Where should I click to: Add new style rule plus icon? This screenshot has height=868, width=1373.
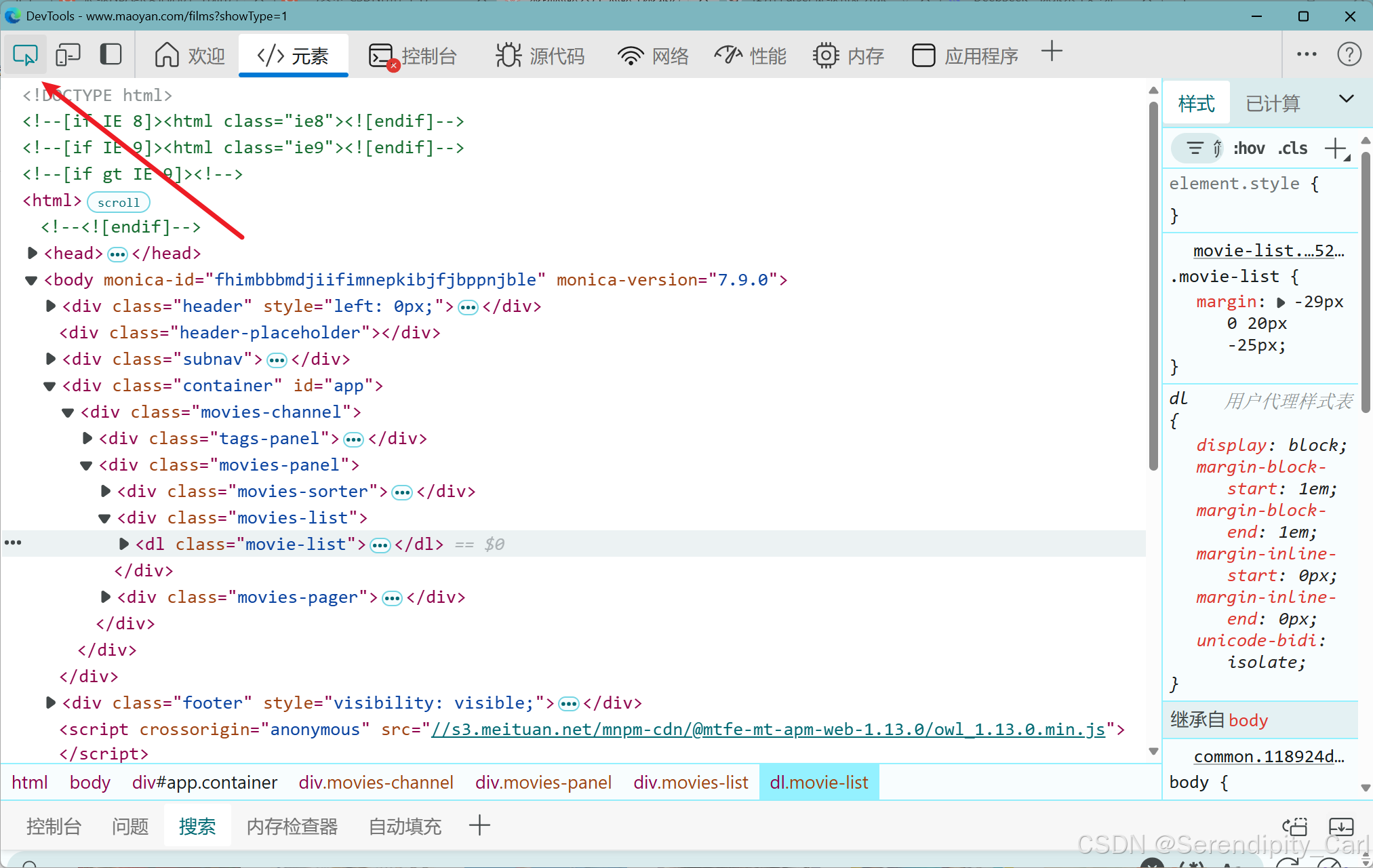pyautogui.click(x=1335, y=149)
